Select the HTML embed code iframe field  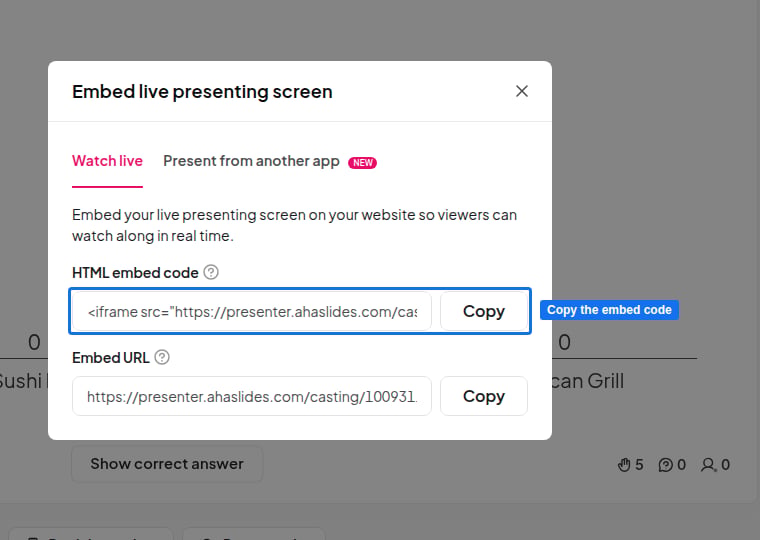click(x=252, y=311)
